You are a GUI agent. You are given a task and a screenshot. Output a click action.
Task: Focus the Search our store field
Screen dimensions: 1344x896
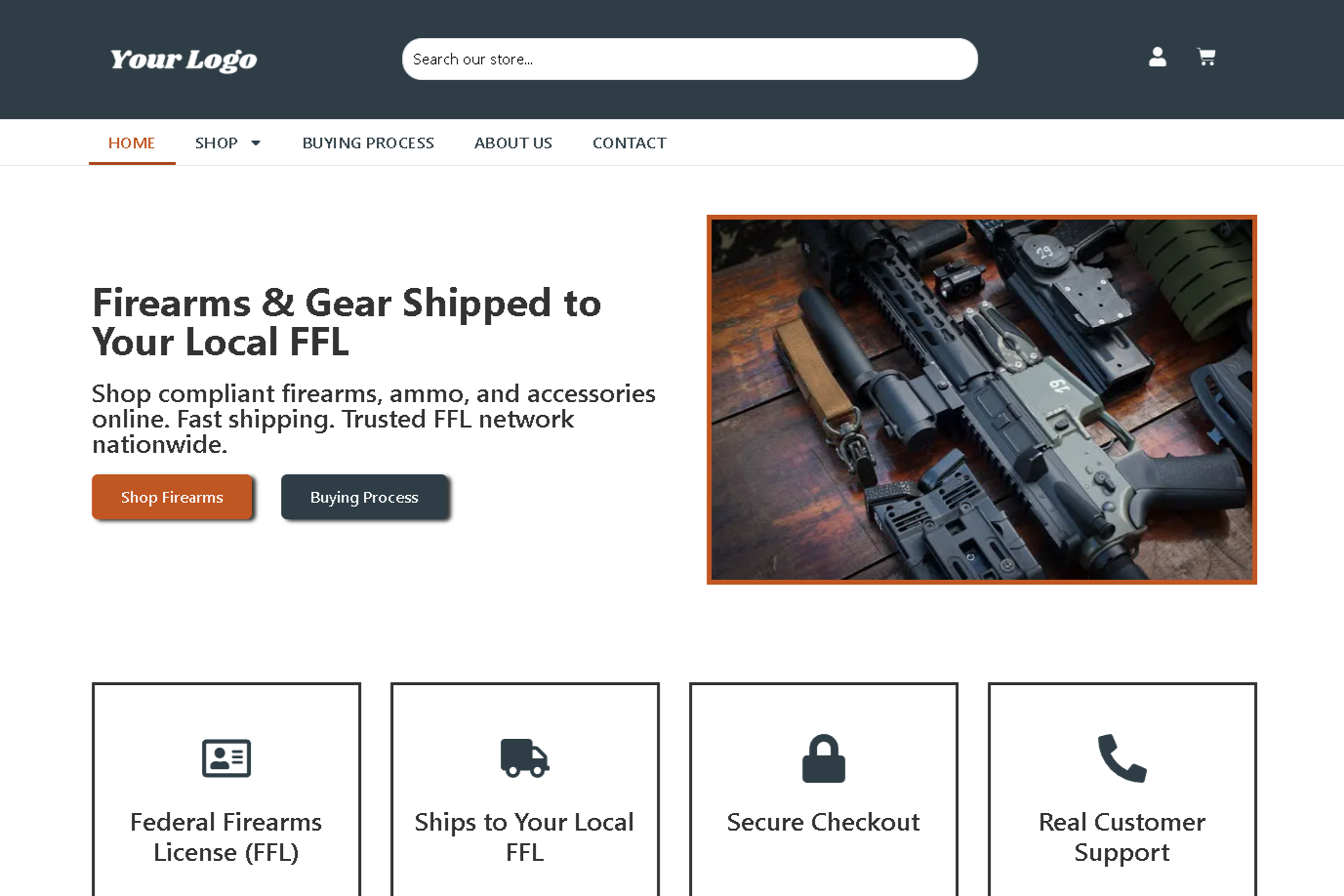point(690,60)
